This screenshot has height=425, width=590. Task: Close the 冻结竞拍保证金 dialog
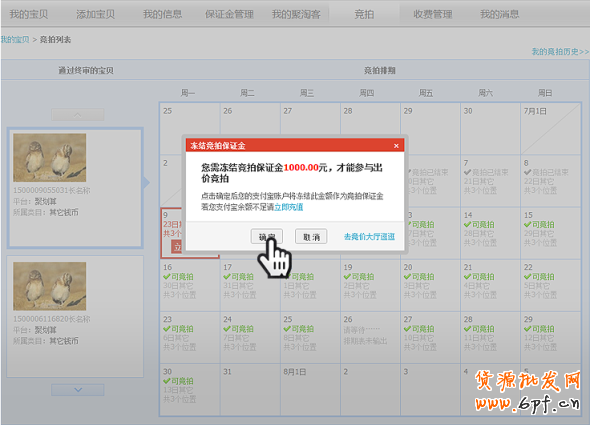396,146
